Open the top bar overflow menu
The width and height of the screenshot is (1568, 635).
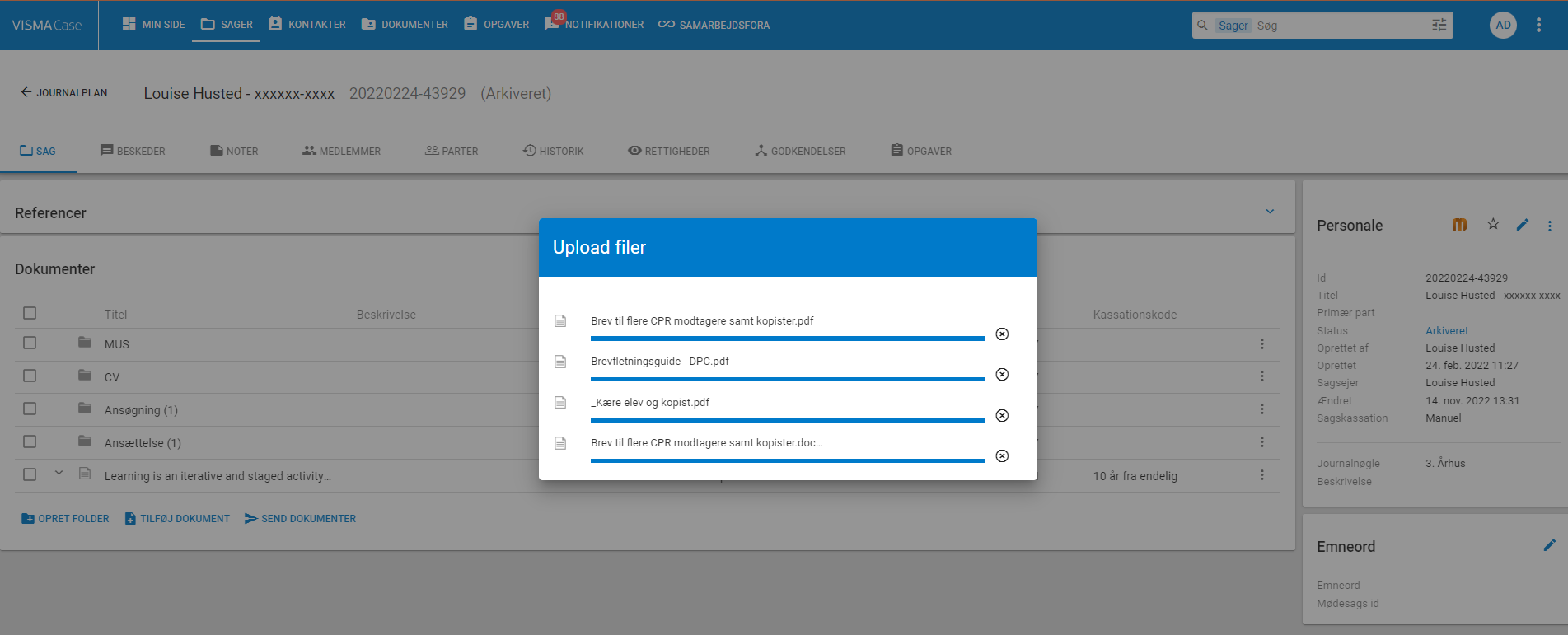(x=1538, y=25)
